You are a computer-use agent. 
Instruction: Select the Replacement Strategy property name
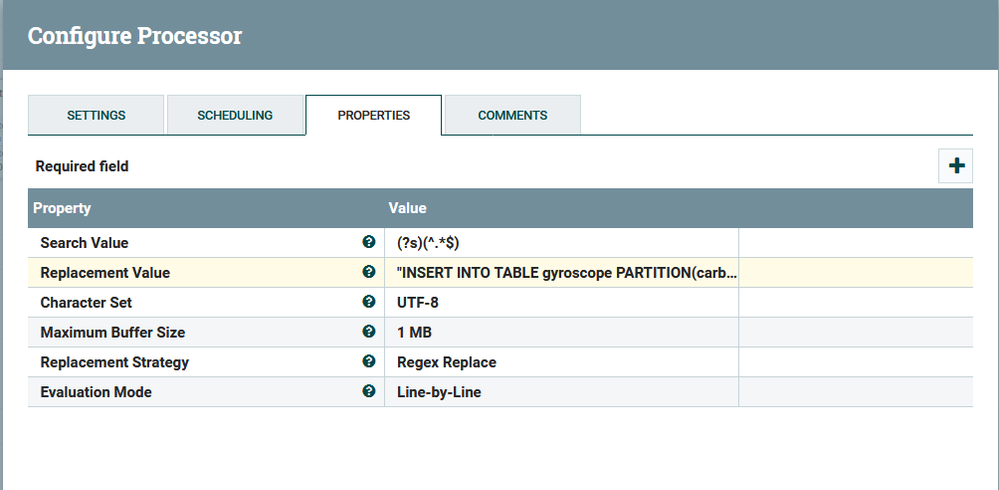(115, 363)
